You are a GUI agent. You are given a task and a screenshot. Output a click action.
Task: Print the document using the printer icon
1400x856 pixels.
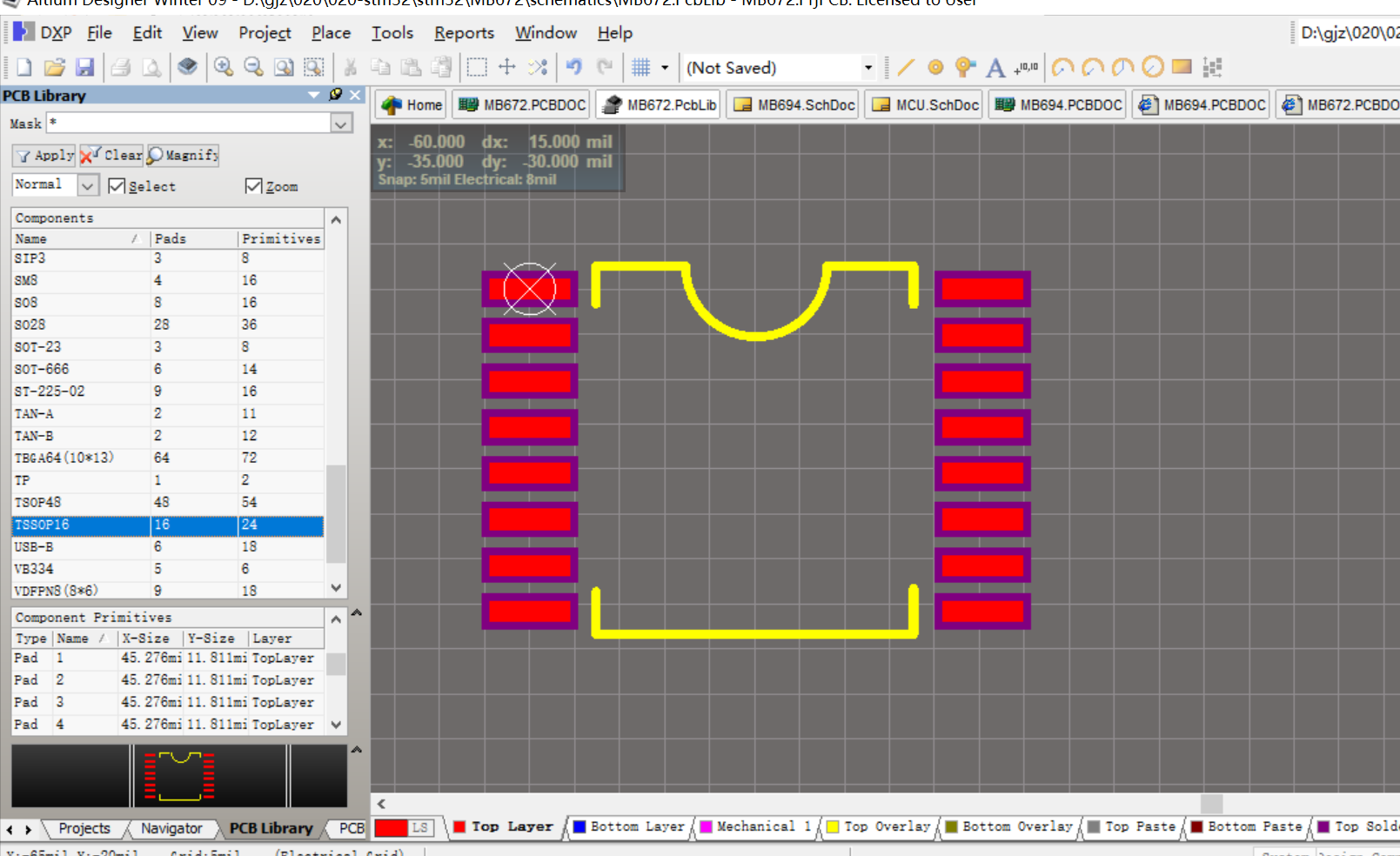tap(121, 67)
